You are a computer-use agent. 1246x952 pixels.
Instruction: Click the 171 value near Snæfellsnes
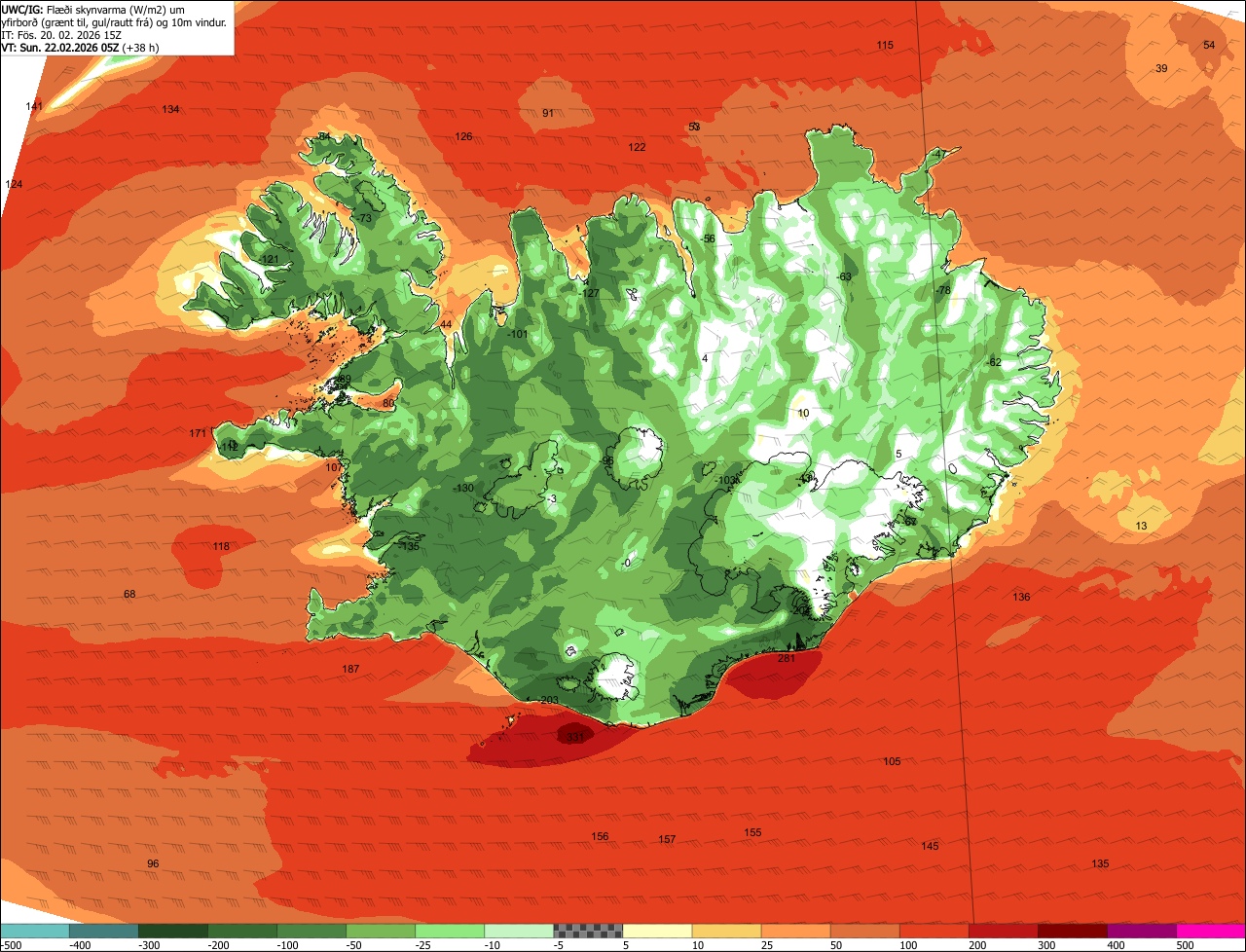click(x=198, y=433)
